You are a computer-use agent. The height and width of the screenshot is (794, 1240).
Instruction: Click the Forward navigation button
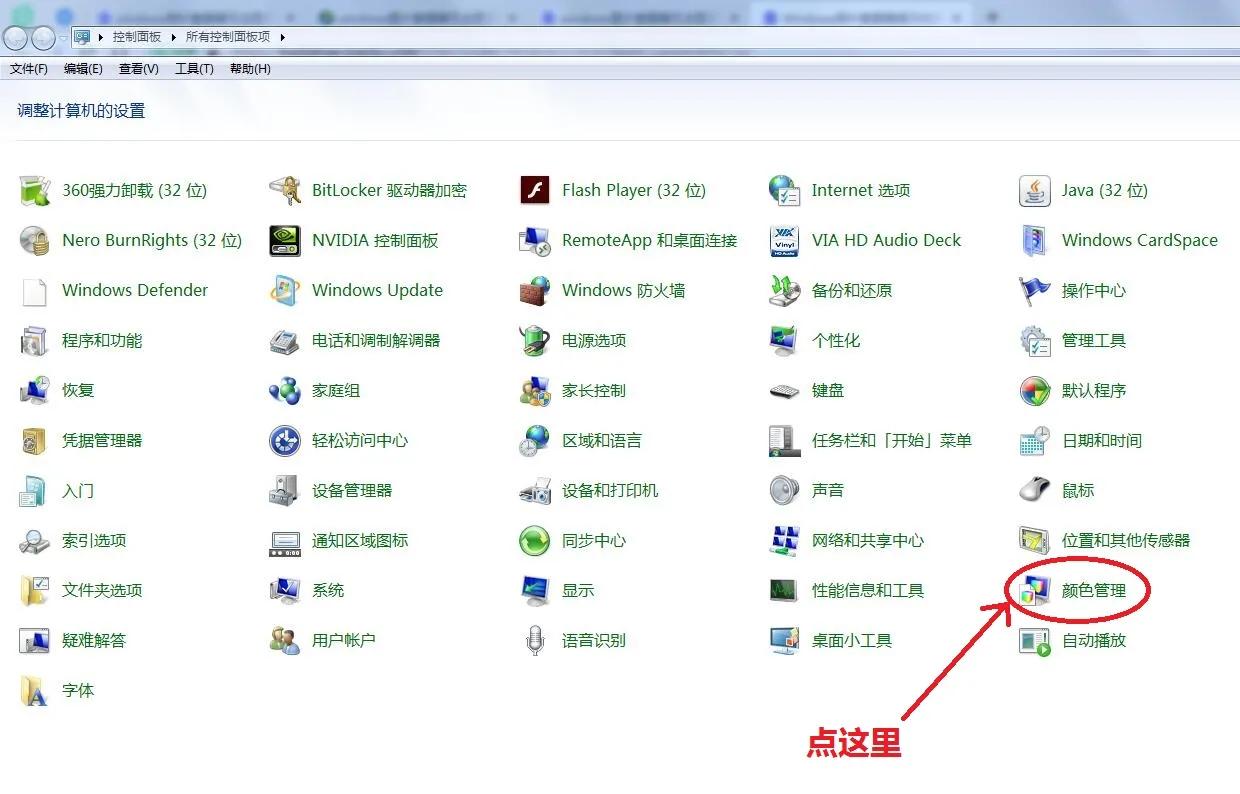pyautogui.click(x=43, y=38)
